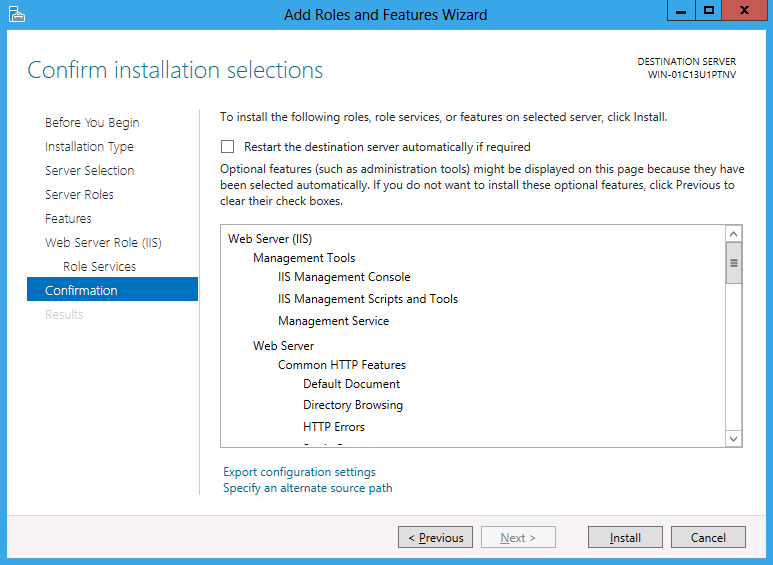The image size is (773, 565).
Task: Select the Default Document entry
Action: click(351, 384)
